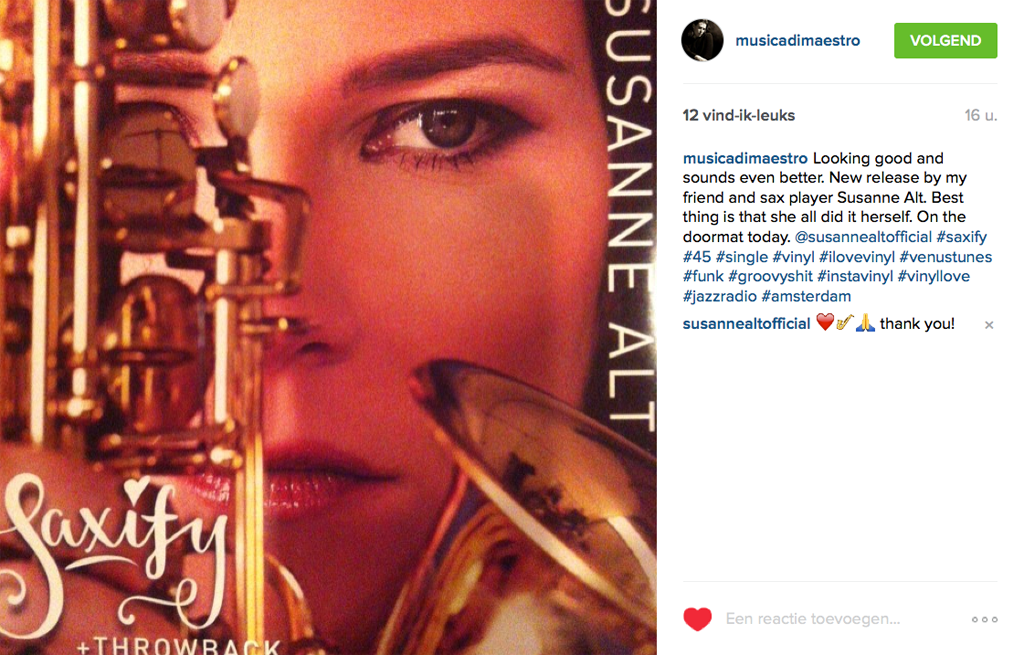Viewport: 1024px width, 655px height.
Task: Open the @susannealtofficial mention
Action: [863, 237]
